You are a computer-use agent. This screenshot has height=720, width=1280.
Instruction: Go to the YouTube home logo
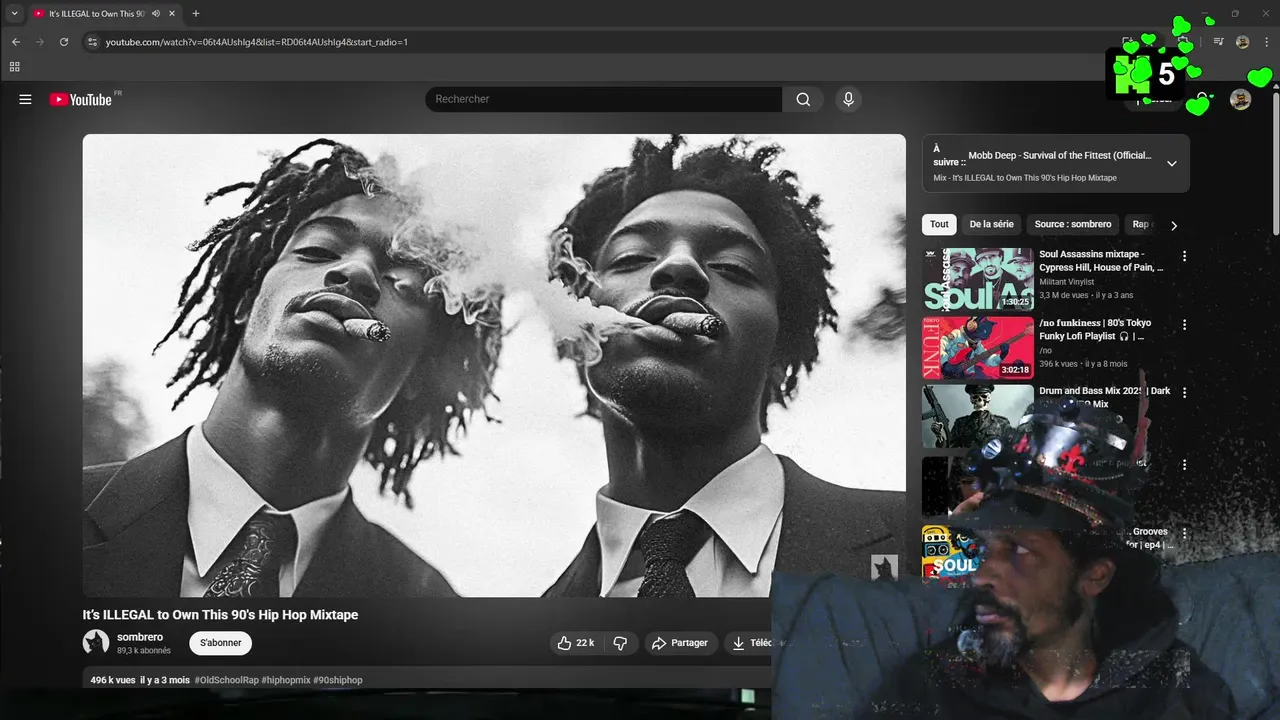[80, 99]
